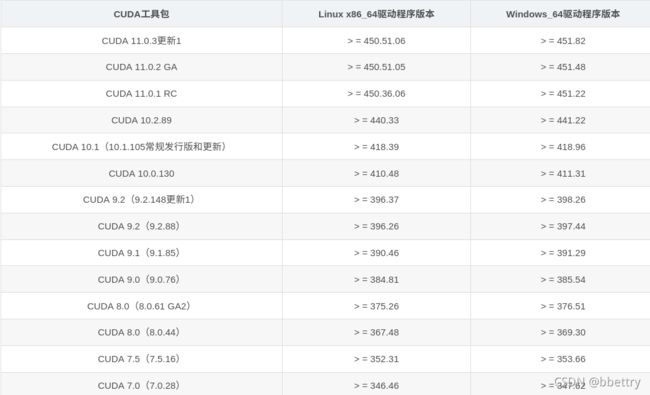Screen dimensions: 650x395
Task: Click the >= 418.96 Windows driver cell
Action: (x=563, y=147)
